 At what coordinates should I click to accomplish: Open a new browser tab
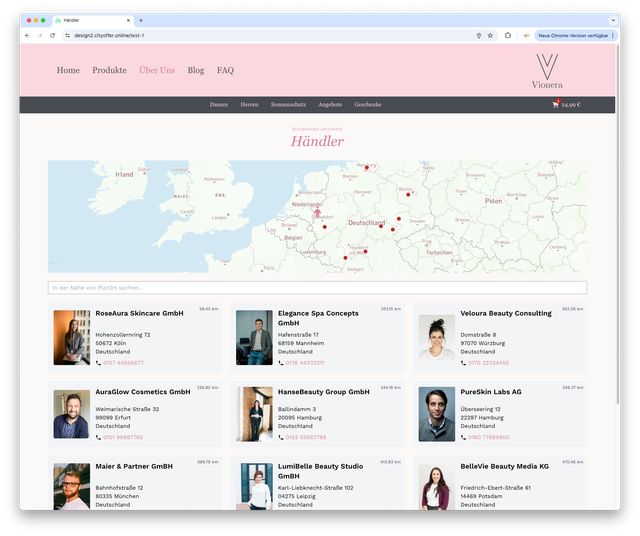point(141,20)
